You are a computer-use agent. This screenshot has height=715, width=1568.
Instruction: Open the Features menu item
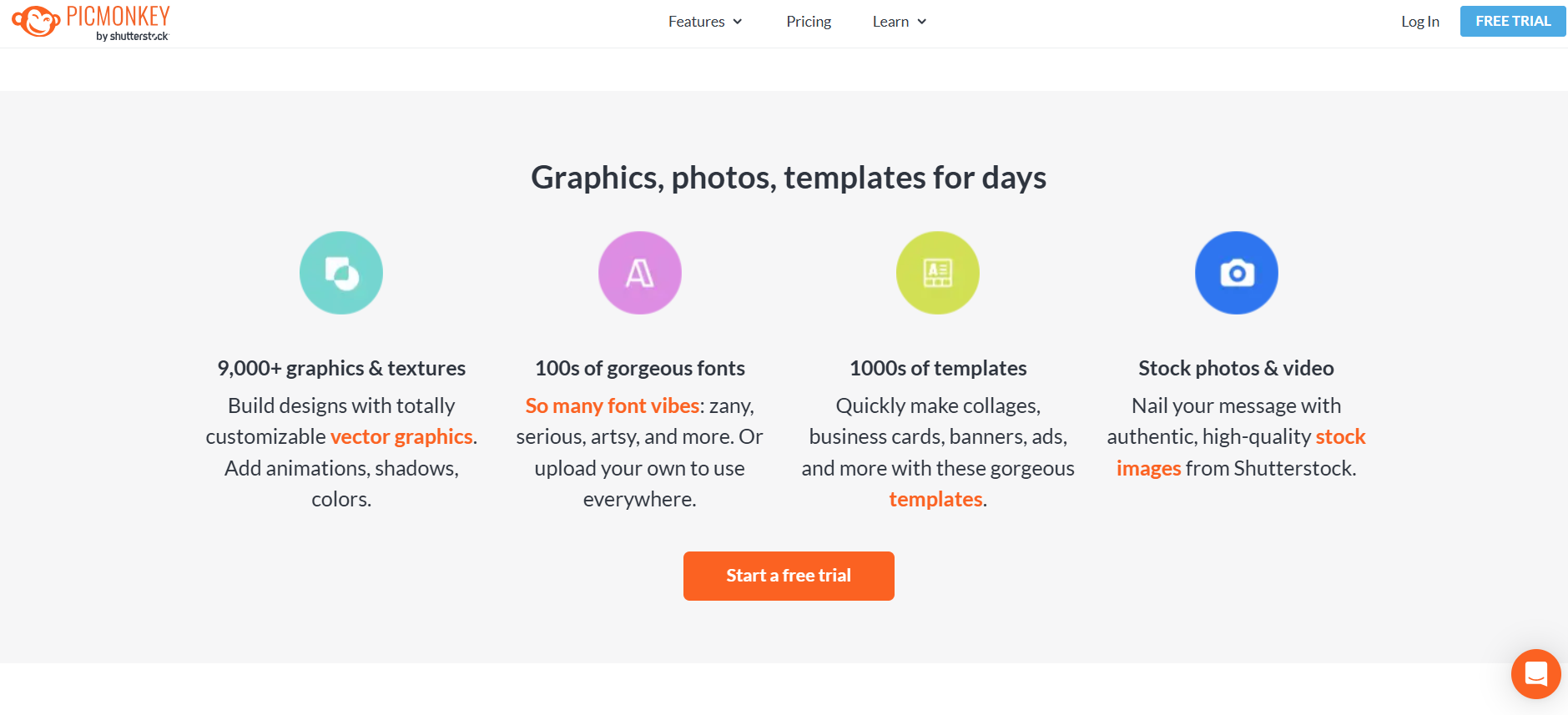tap(697, 22)
